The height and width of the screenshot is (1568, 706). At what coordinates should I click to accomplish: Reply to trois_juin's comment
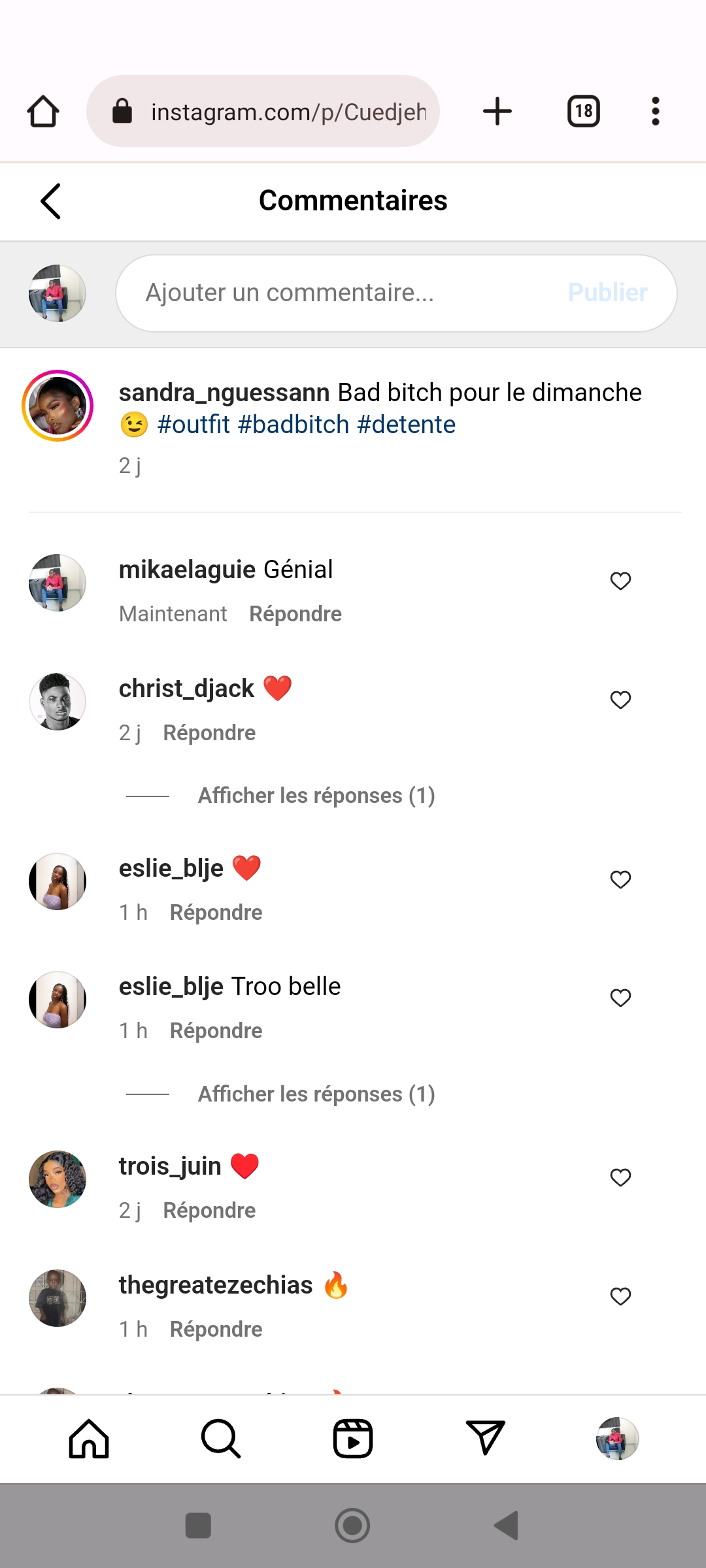209,1211
